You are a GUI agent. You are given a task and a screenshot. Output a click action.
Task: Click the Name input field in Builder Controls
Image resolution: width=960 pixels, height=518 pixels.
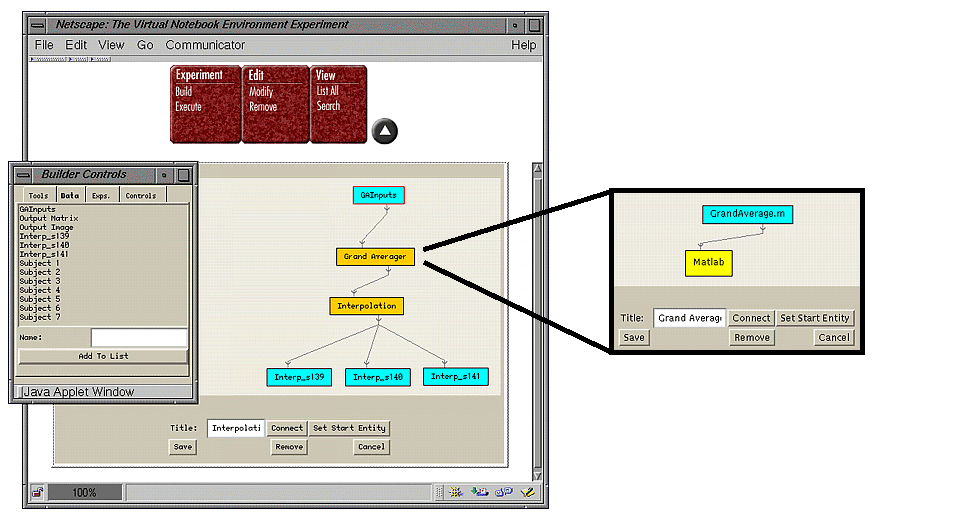click(139, 338)
